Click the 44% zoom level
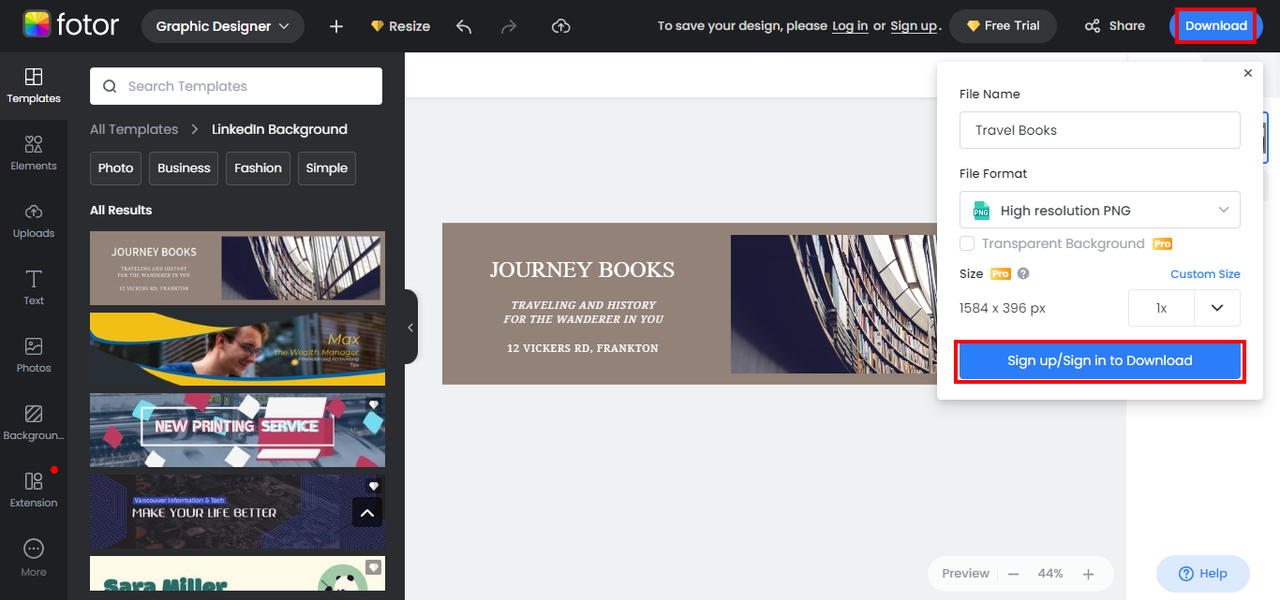 pos(1050,574)
